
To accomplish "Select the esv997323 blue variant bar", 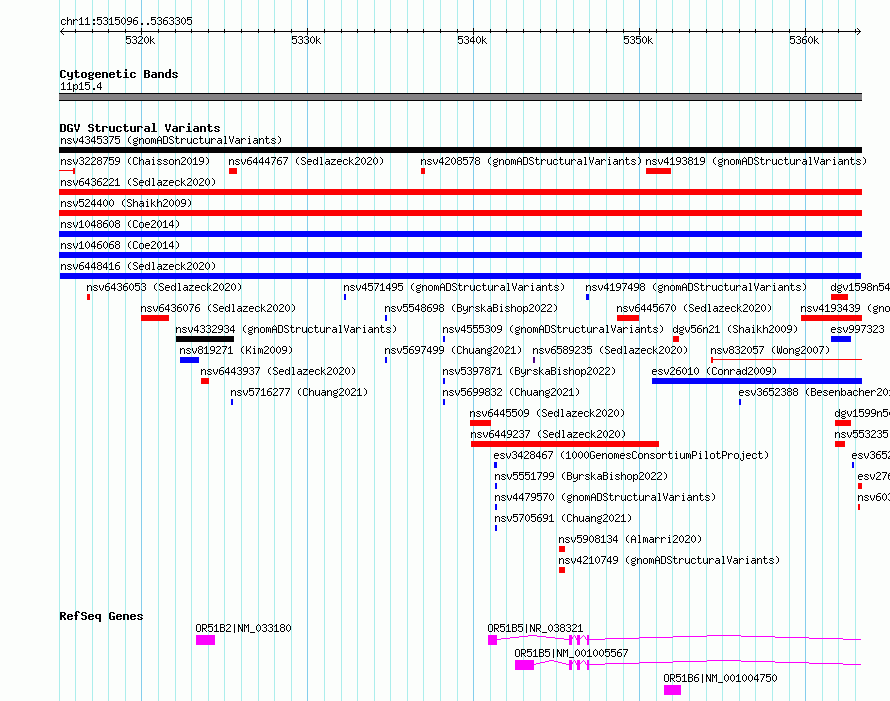I will coord(841,339).
